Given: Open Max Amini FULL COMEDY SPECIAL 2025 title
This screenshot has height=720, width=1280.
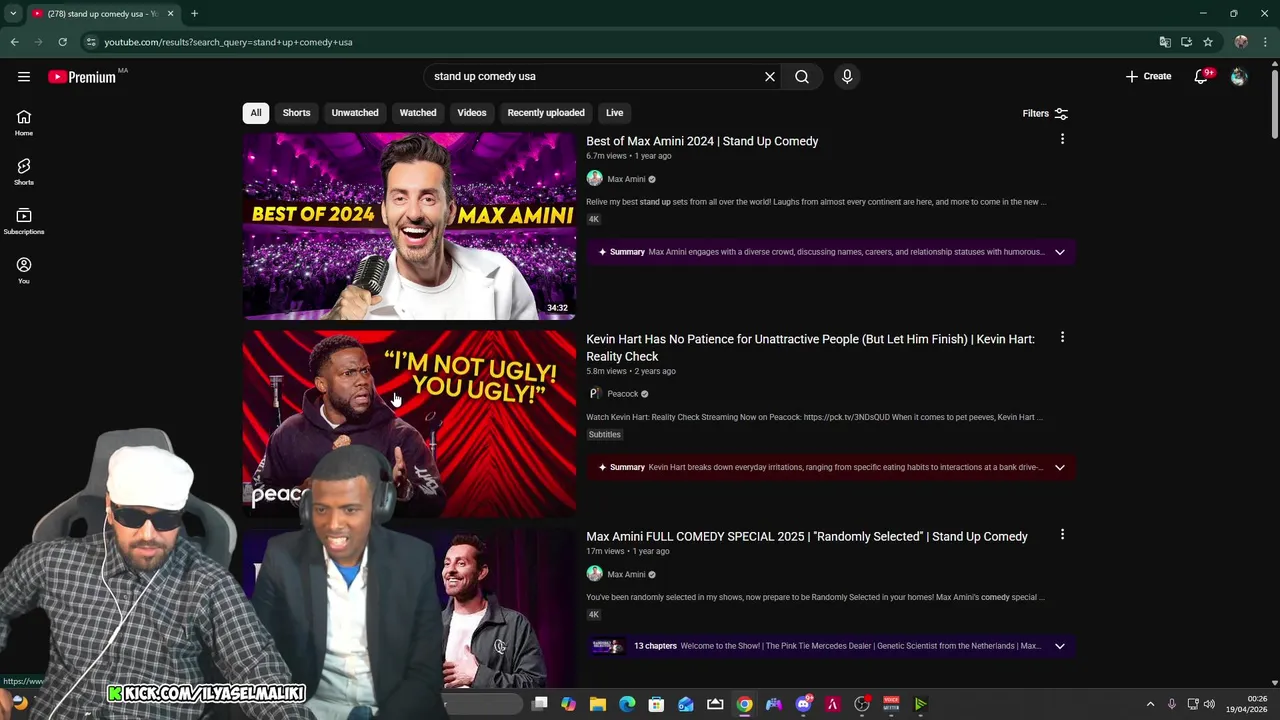Looking at the screenshot, I should click(x=807, y=536).
